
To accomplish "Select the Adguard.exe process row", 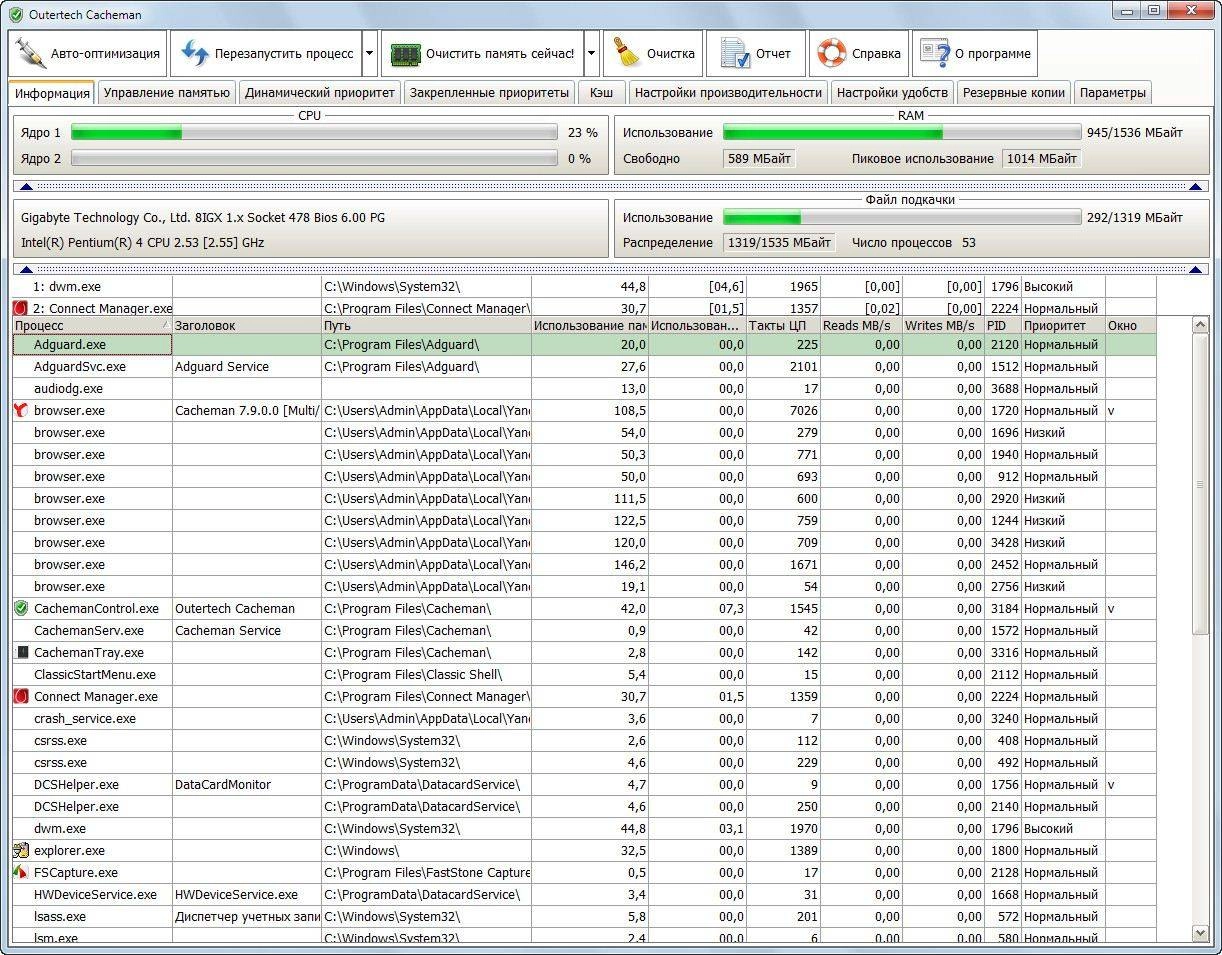I will click(584, 345).
